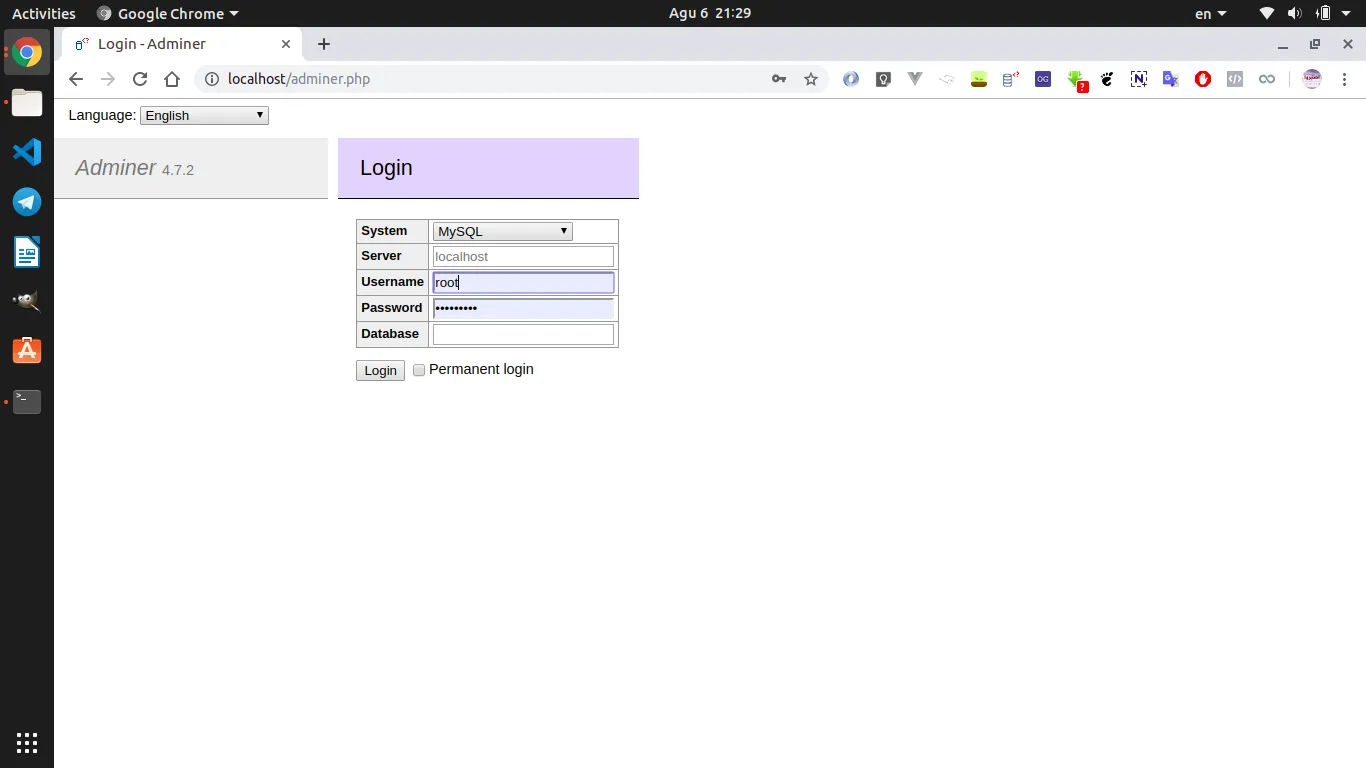The image size is (1366, 768).
Task: Click the green sprout extension icon
Action: 979,79
